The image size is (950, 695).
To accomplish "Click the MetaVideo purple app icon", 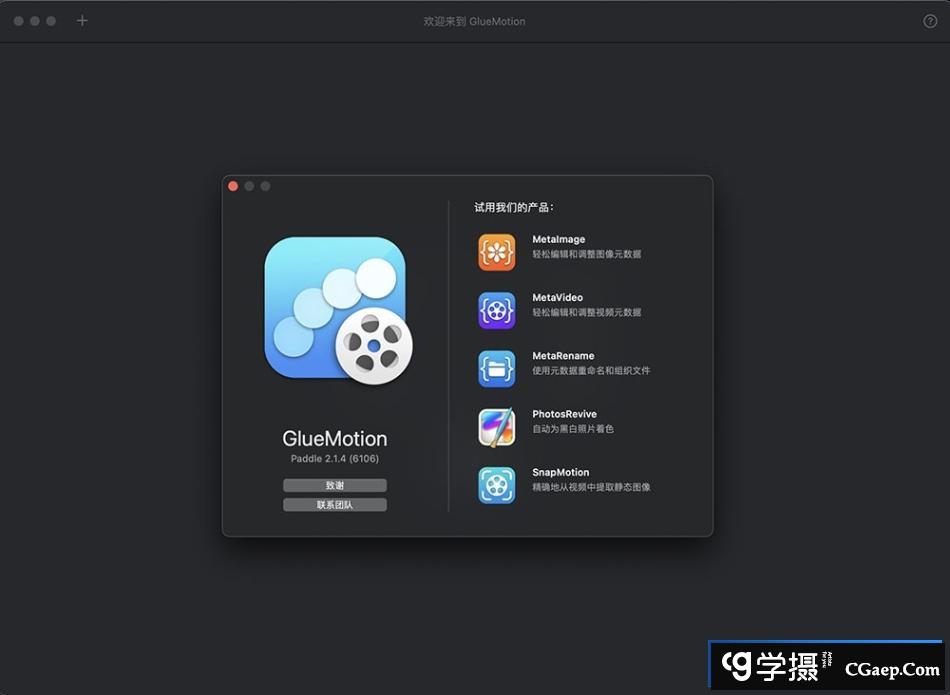I will tap(497, 311).
